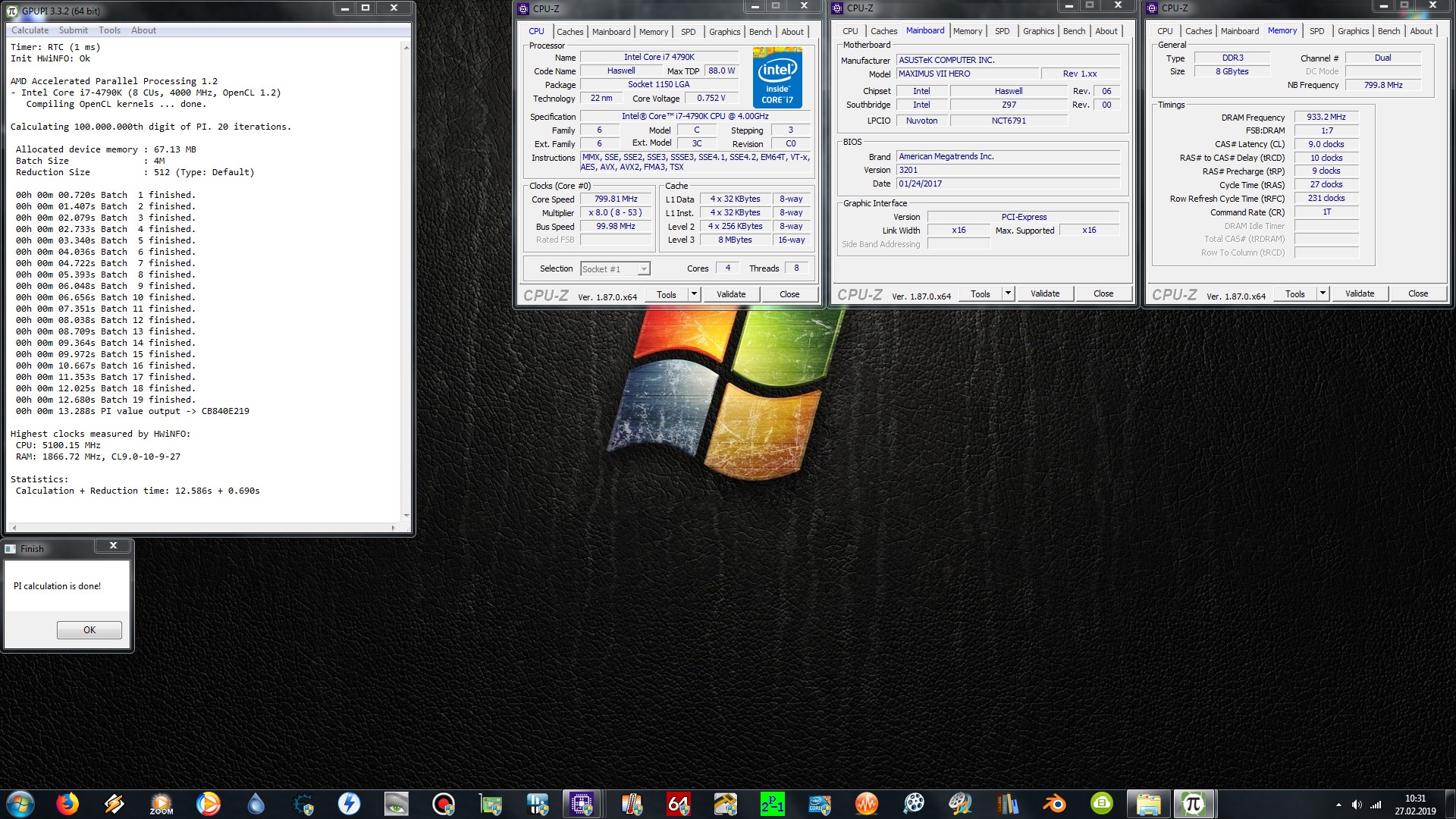Switch to CPU tab in Mainboard CPU-Z
The width and height of the screenshot is (1456, 819).
coord(851,32)
